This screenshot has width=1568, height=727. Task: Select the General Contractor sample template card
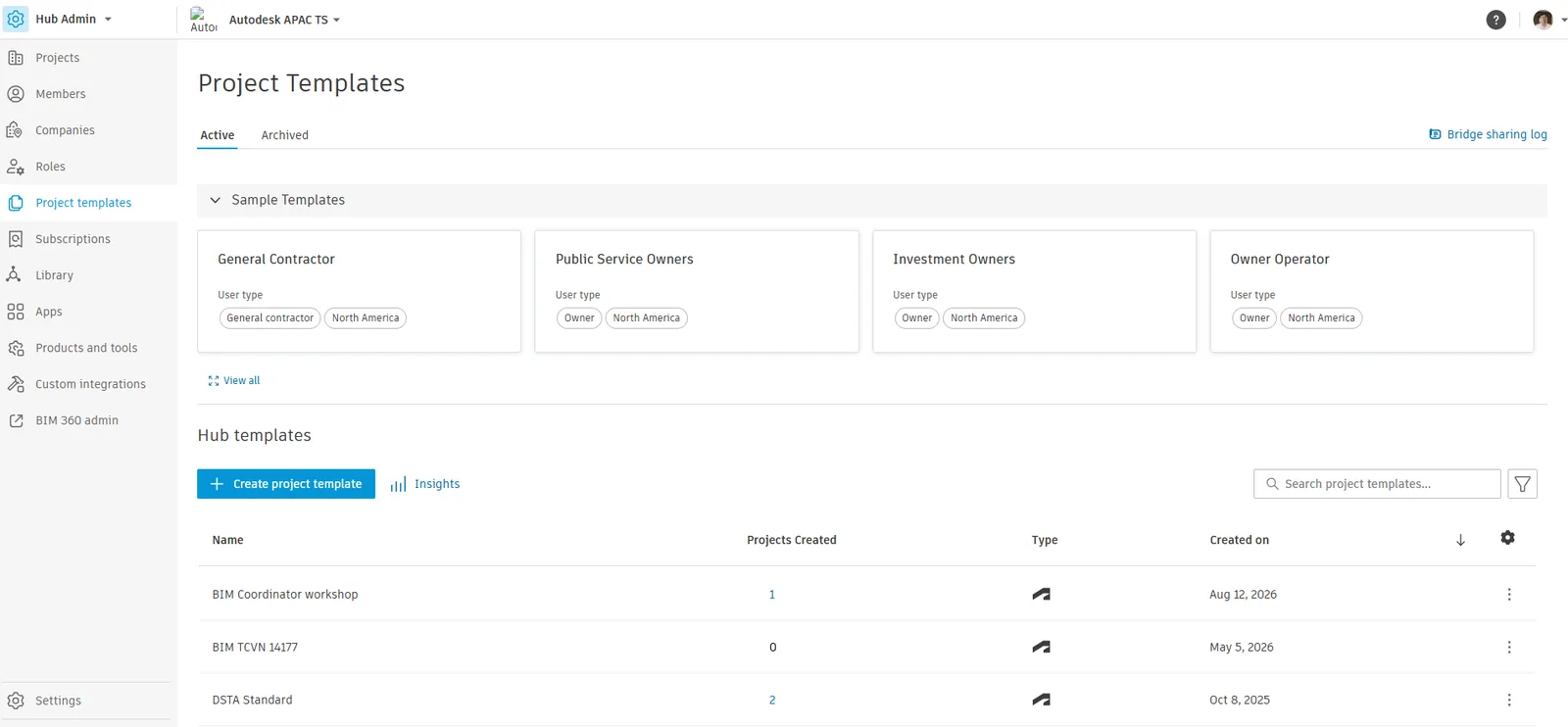click(360, 291)
